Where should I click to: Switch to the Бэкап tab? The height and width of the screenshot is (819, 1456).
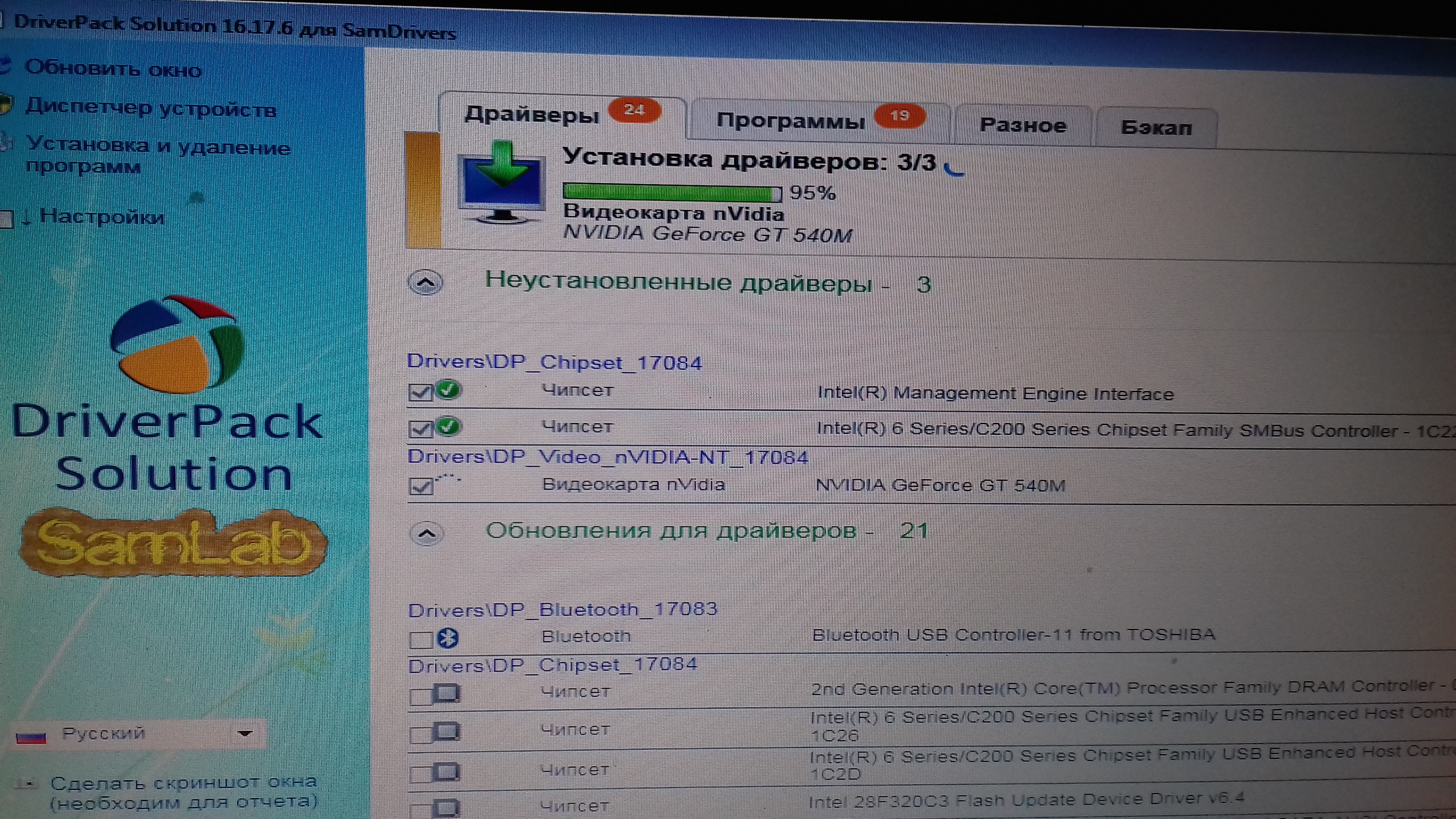[x=1156, y=127]
